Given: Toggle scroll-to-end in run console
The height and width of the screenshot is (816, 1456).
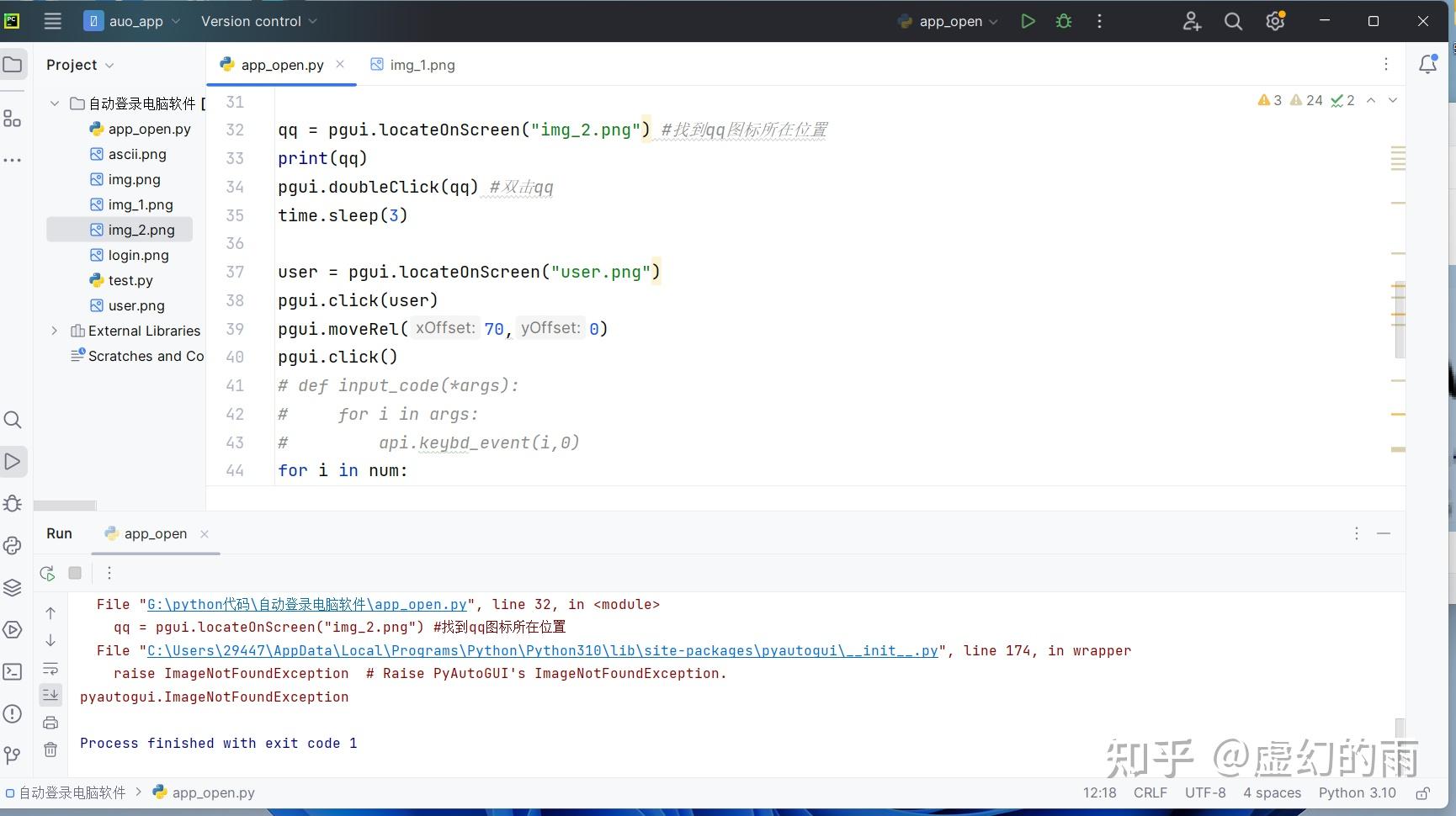Looking at the screenshot, I should coord(50,695).
